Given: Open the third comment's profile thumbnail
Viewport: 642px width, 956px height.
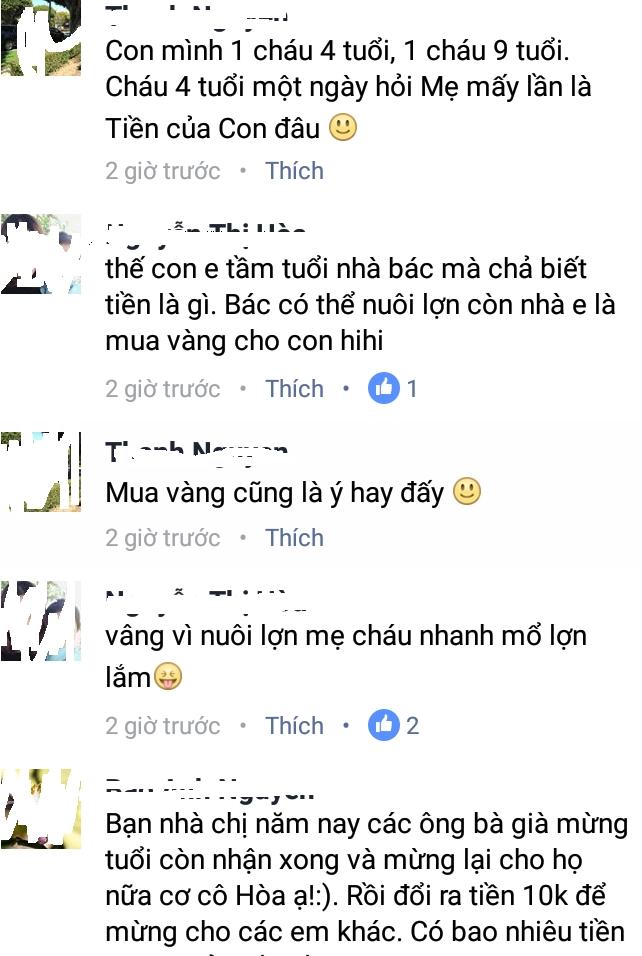Looking at the screenshot, I should pyautogui.click(x=41, y=471).
